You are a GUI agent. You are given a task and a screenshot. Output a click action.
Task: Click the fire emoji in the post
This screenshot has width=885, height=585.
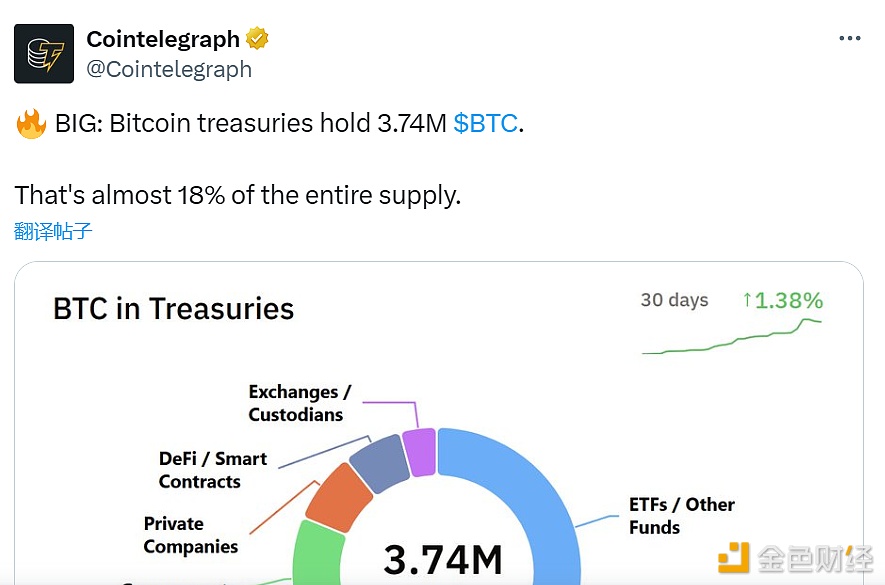31,124
